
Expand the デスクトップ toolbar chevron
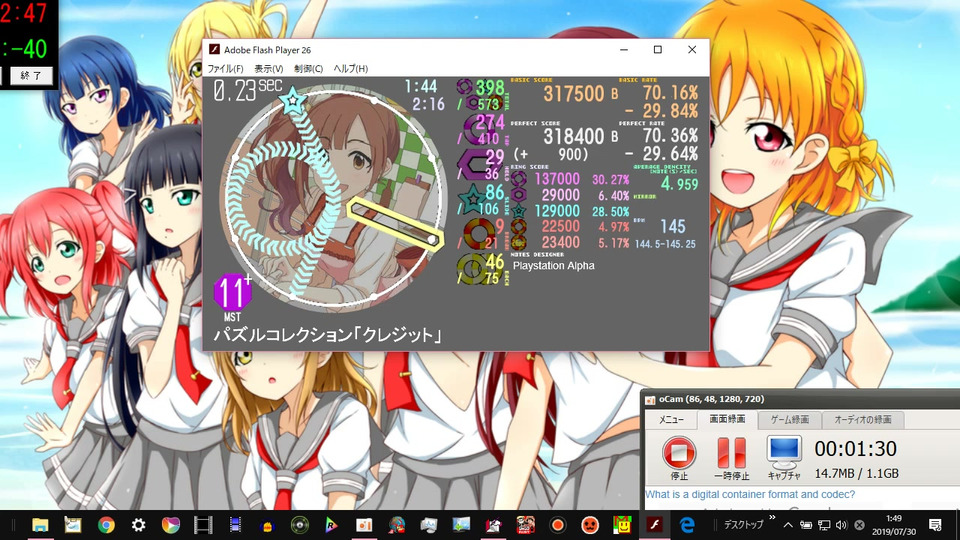pyautogui.click(x=772, y=518)
